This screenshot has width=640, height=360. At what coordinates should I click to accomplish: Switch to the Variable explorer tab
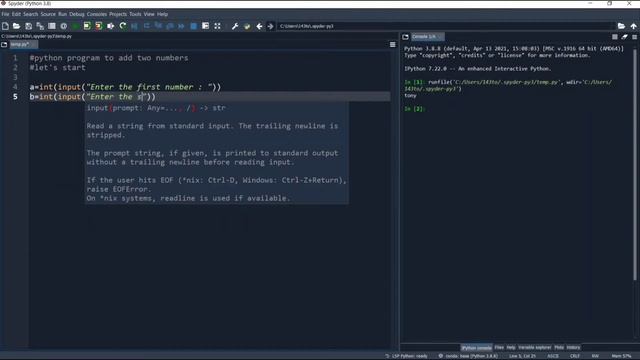535,348
